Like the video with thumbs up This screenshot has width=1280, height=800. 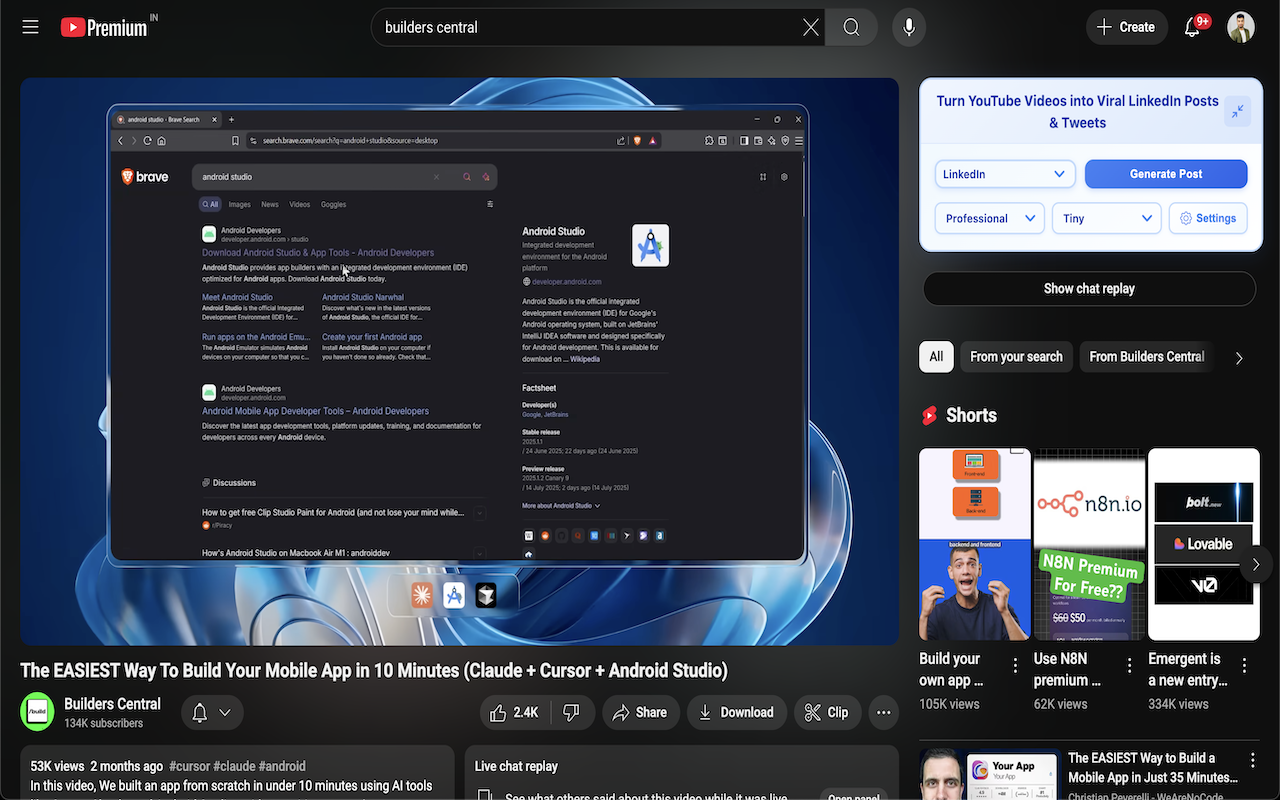[x=514, y=712]
